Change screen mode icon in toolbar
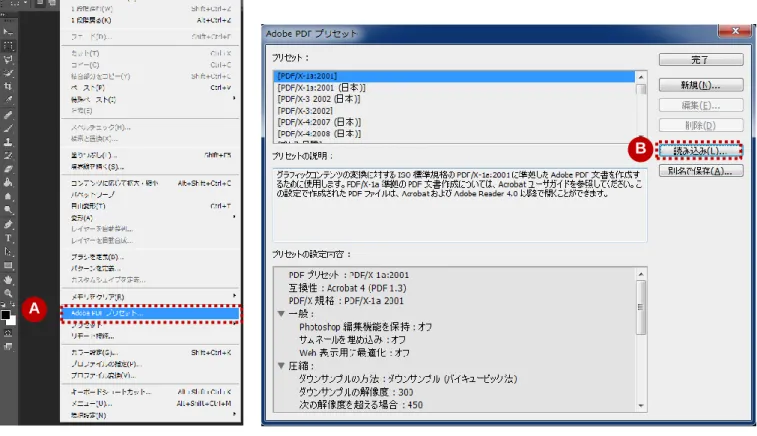Image resolution: width=757 pixels, height=436 pixels. (x=8, y=346)
